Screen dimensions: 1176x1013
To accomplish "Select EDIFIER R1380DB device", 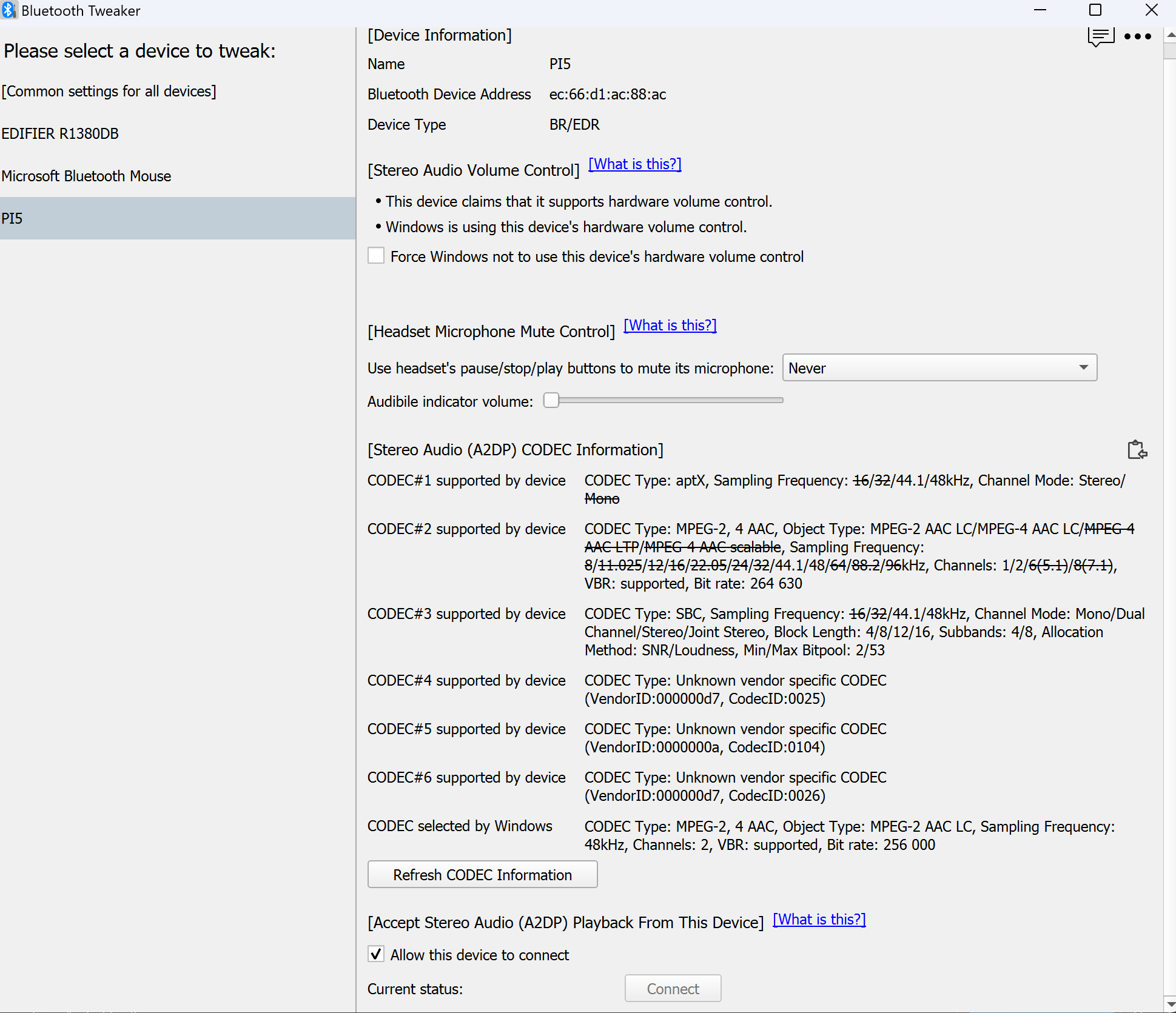I will (61, 133).
